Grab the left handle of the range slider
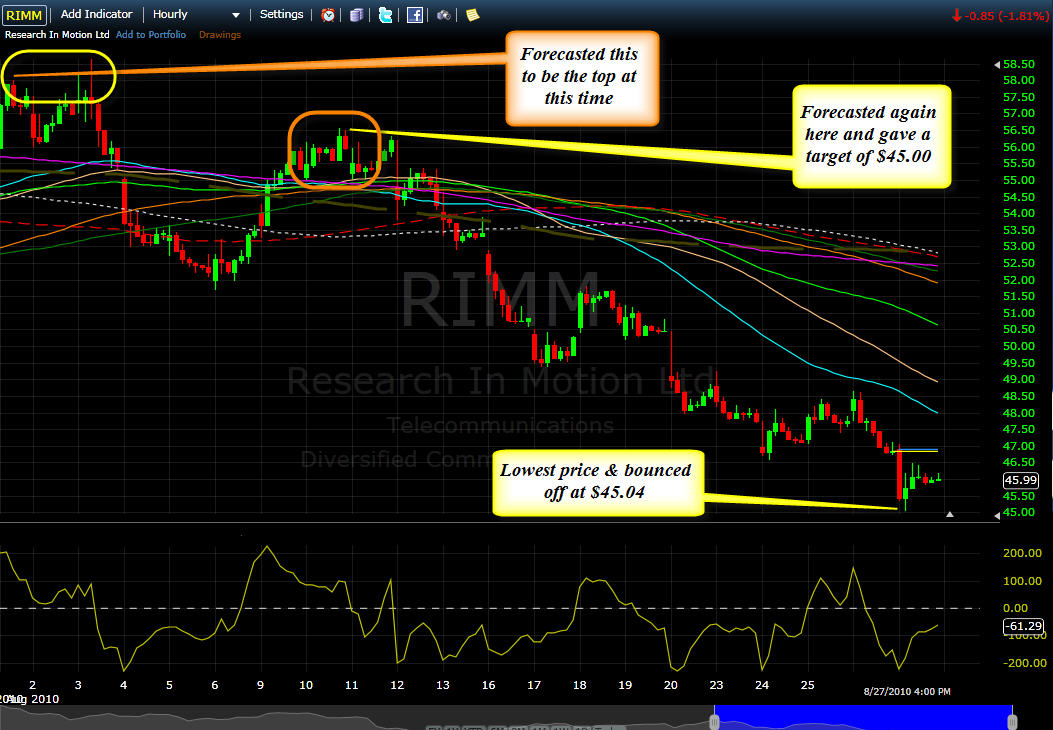This screenshot has height=730, width=1053. point(715,722)
